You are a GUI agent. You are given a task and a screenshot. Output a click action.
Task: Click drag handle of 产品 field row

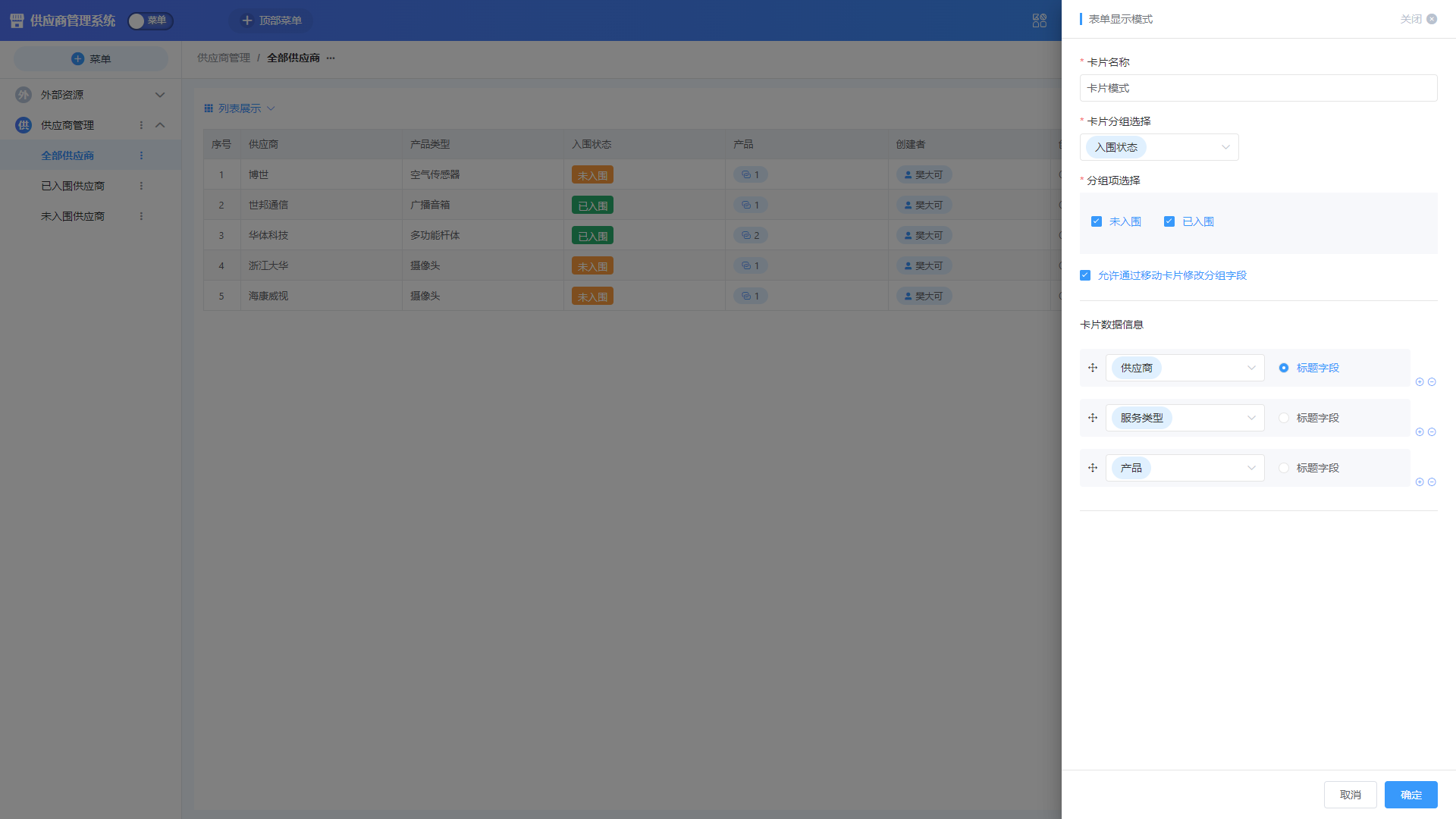pos(1093,468)
